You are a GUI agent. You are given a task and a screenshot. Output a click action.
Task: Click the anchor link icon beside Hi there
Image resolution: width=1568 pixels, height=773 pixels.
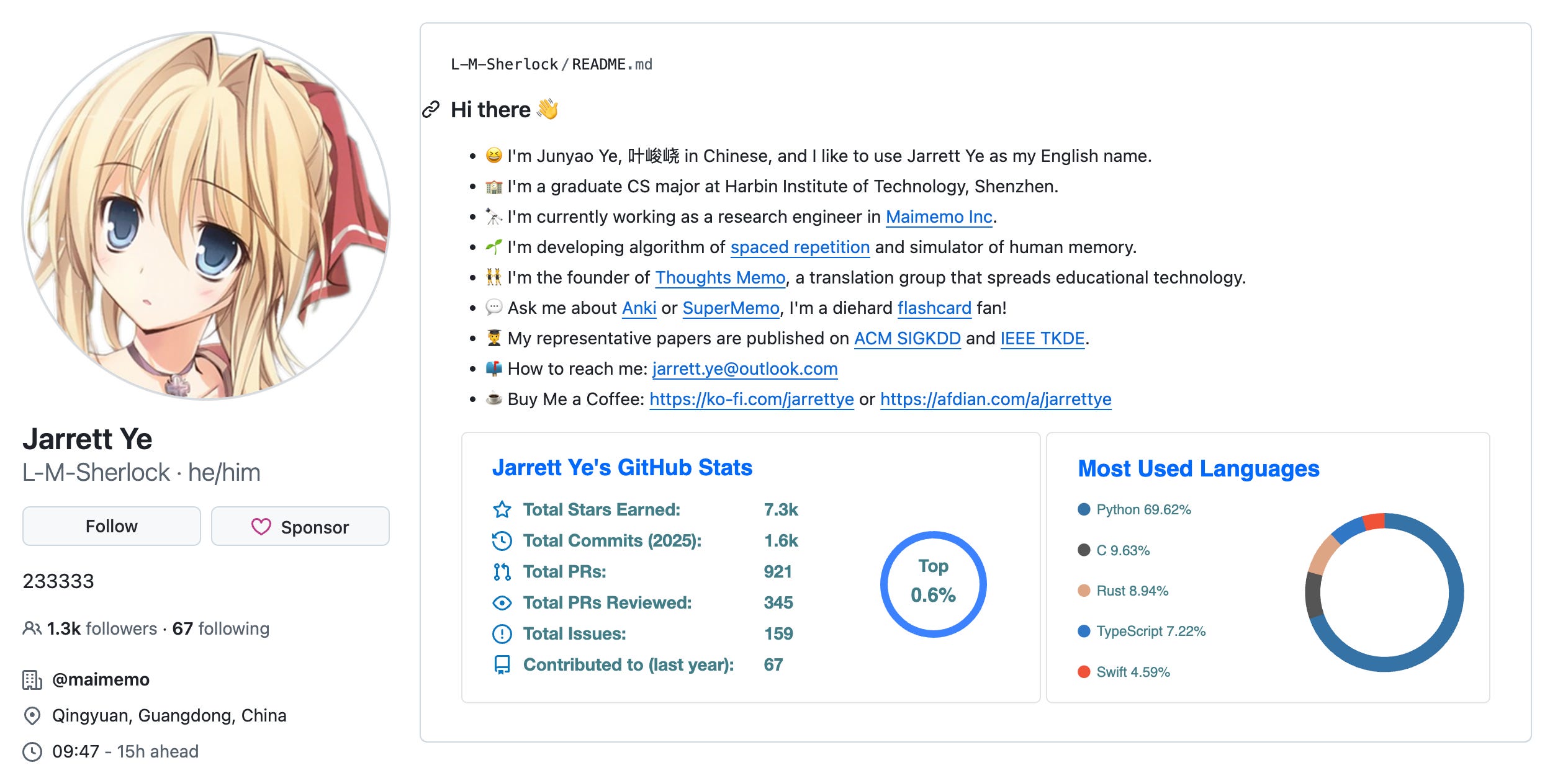point(431,110)
